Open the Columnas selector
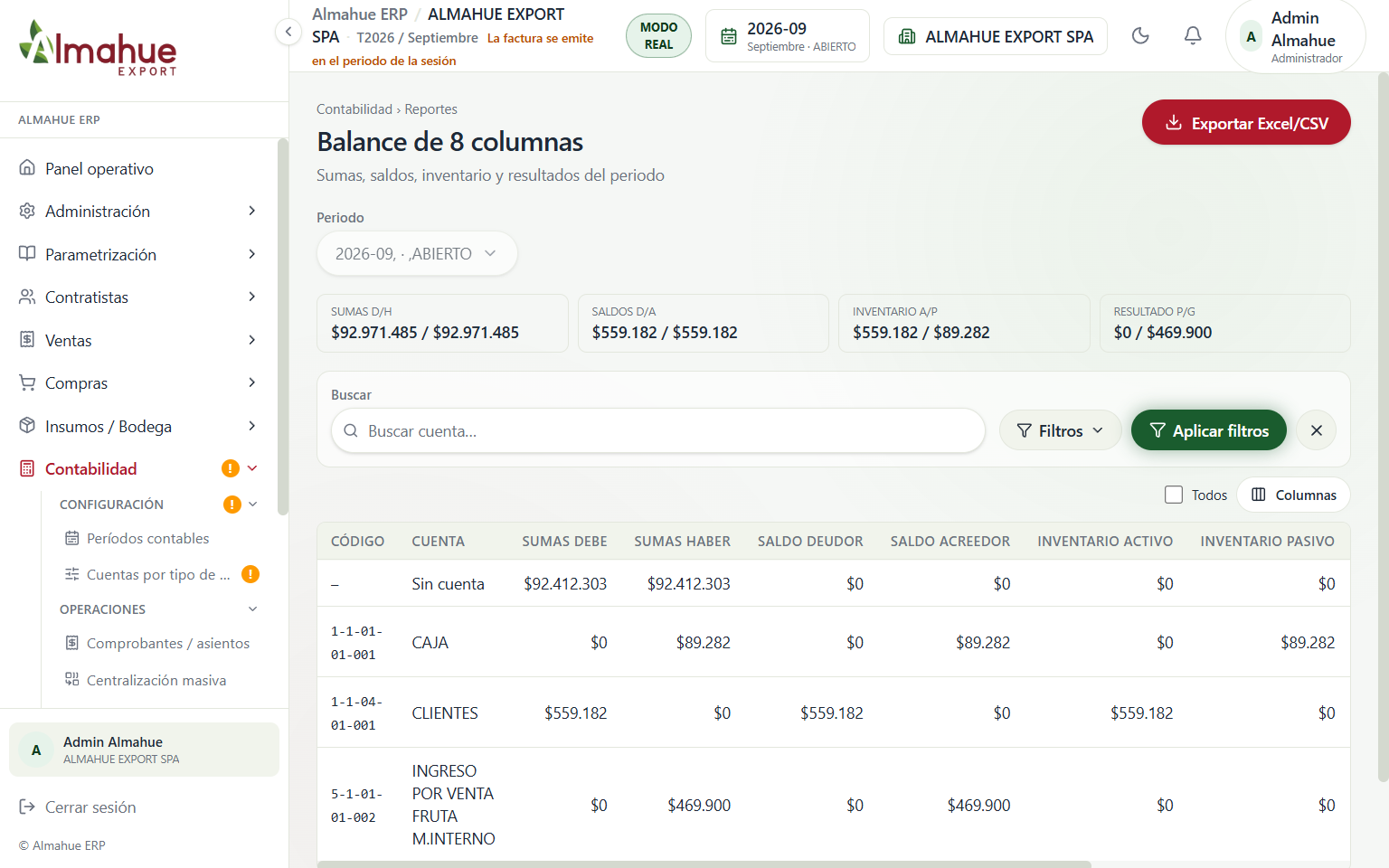1389x868 pixels. [x=1294, y=495]
